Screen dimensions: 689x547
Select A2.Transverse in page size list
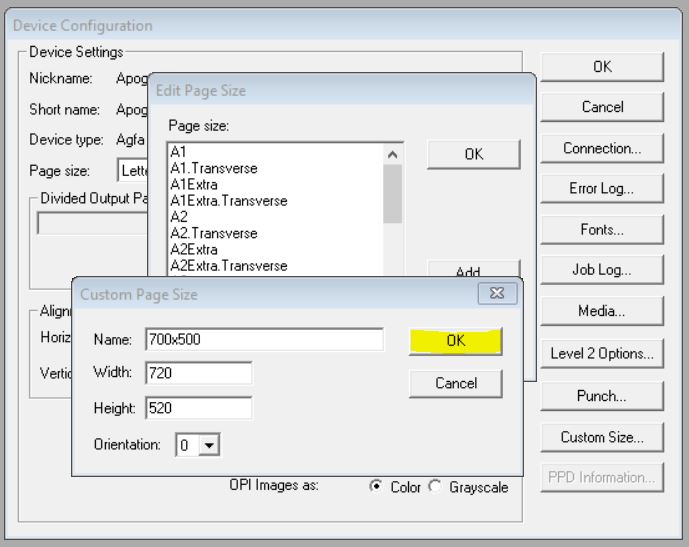point(276,233)
